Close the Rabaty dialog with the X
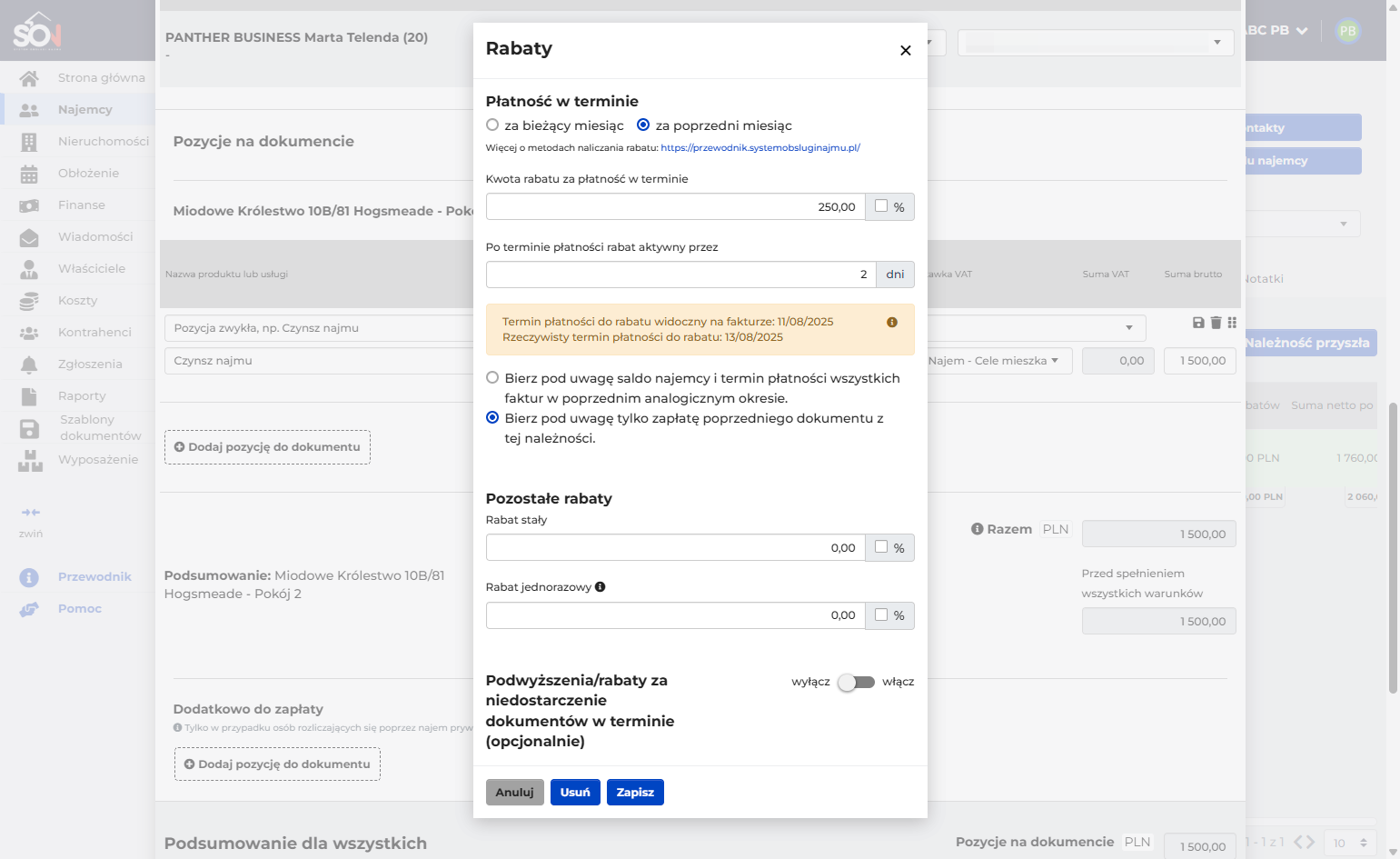The width and height of the screenshot is (1400, 859). 905,50
